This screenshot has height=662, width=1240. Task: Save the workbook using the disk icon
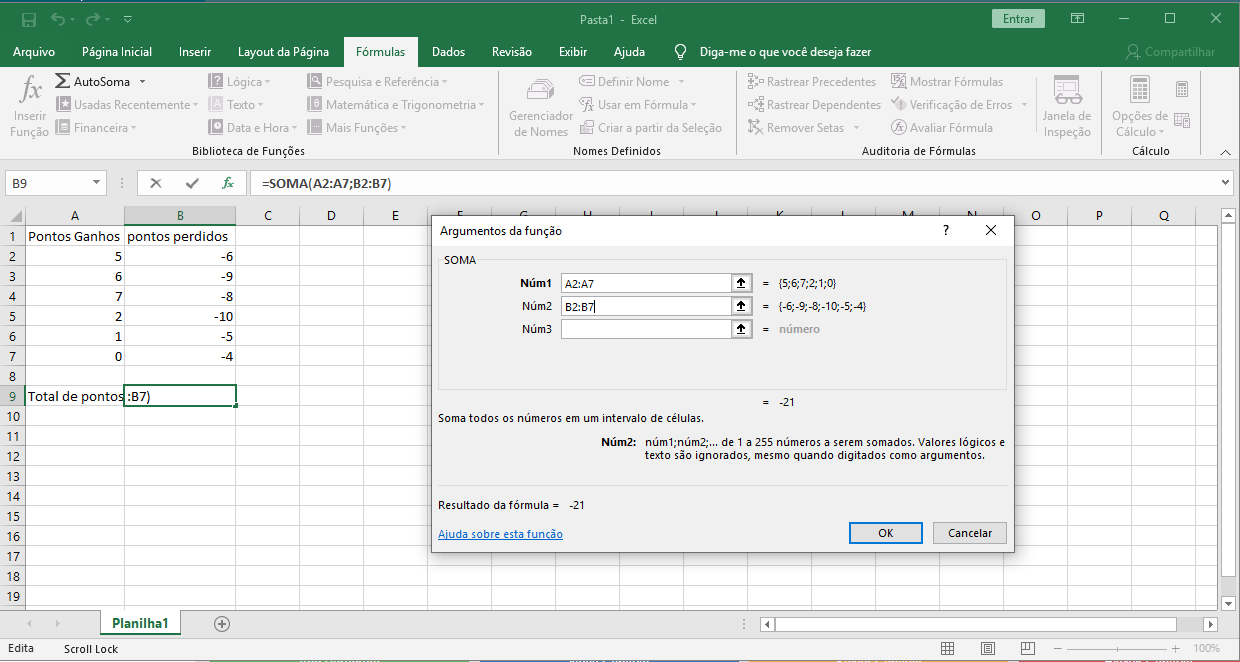click(x=29, y=19)
